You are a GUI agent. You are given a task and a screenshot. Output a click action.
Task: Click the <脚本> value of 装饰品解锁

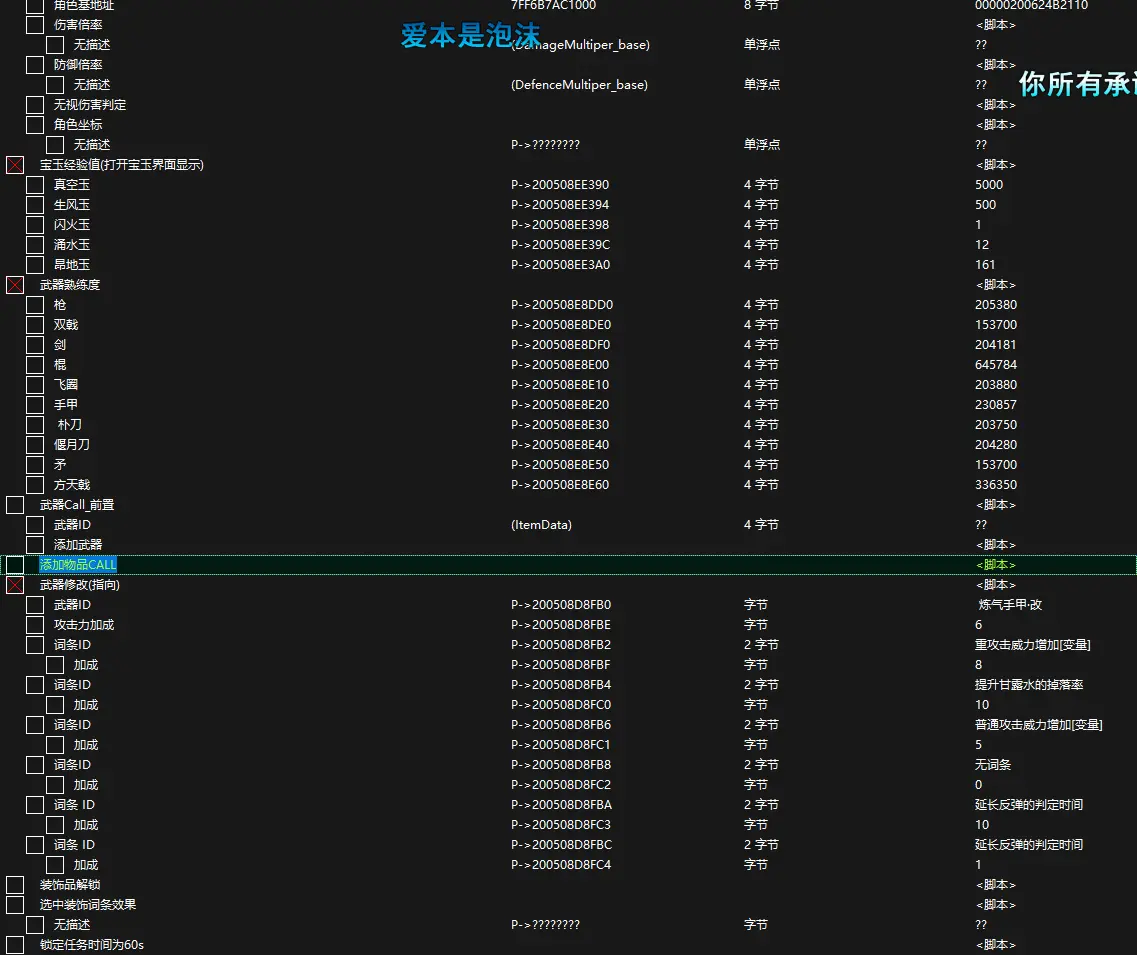[x=996, y=885]
